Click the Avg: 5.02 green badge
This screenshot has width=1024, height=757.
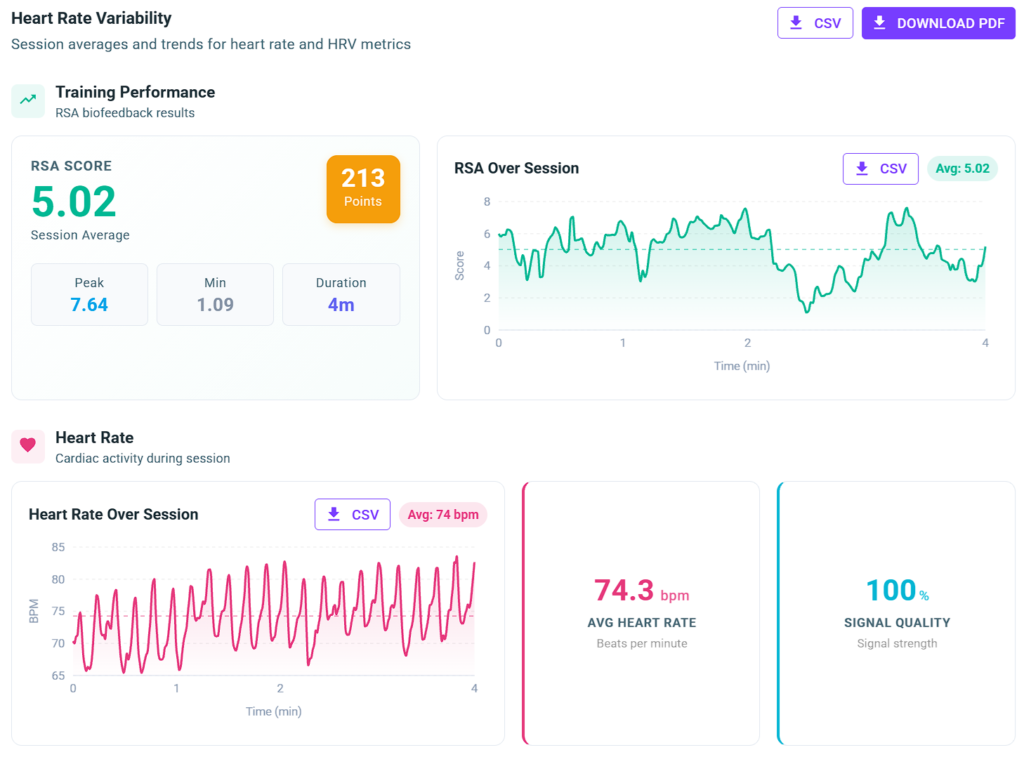(962, 169)
